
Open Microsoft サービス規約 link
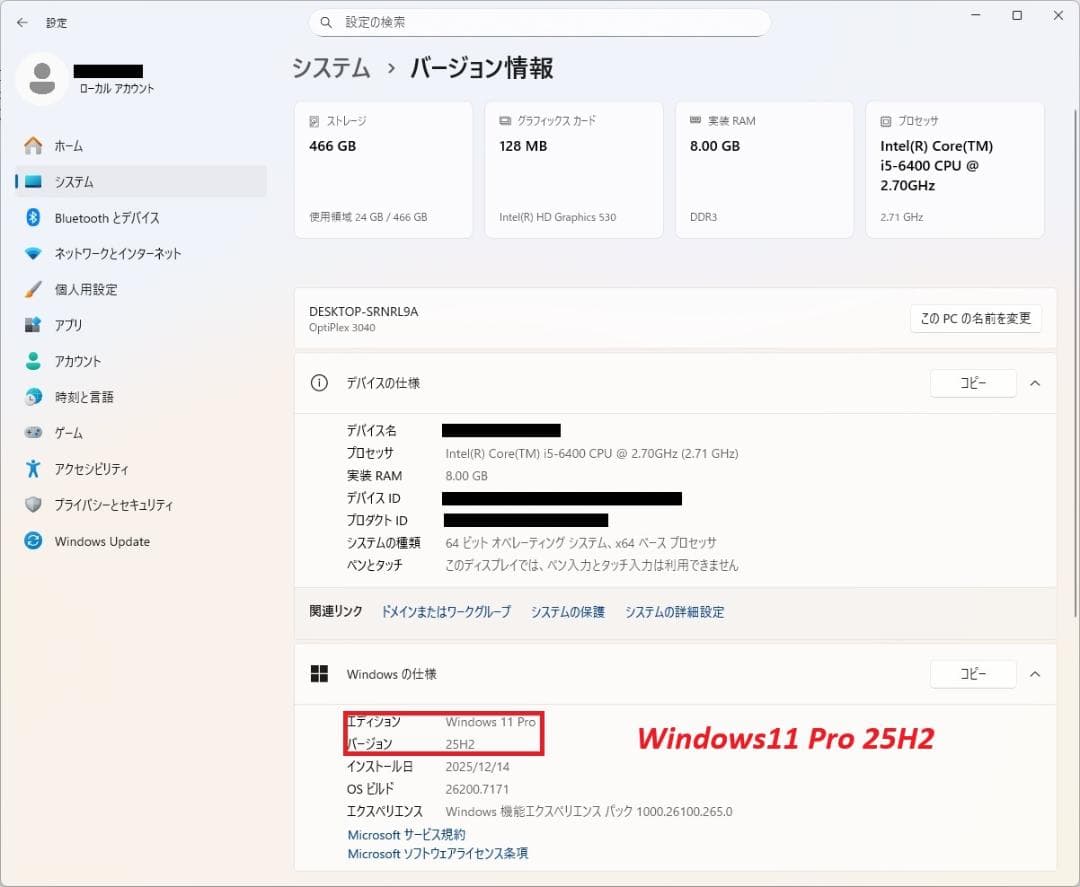406,835
